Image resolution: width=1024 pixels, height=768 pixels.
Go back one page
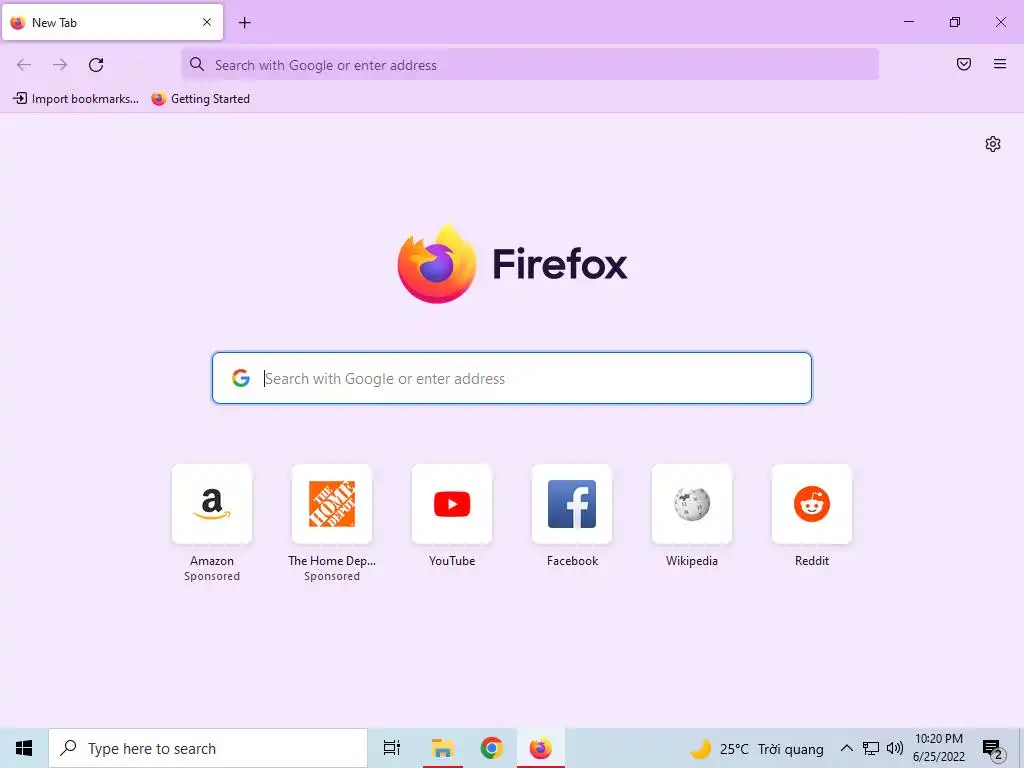click(24, 65)
